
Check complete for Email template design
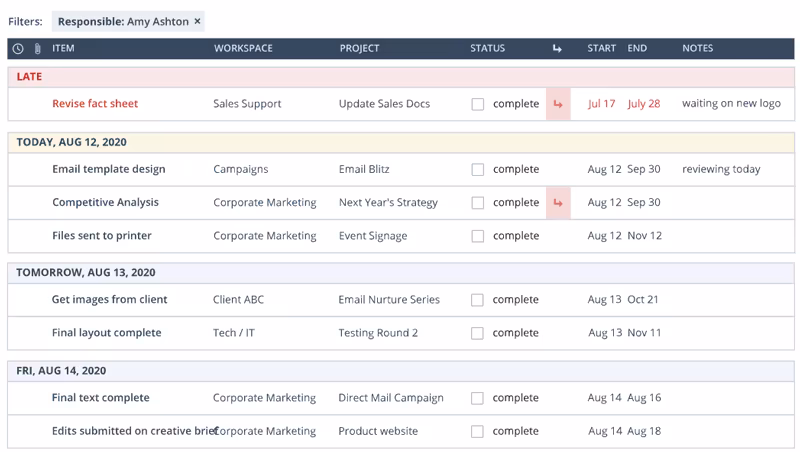coord(478,169)
